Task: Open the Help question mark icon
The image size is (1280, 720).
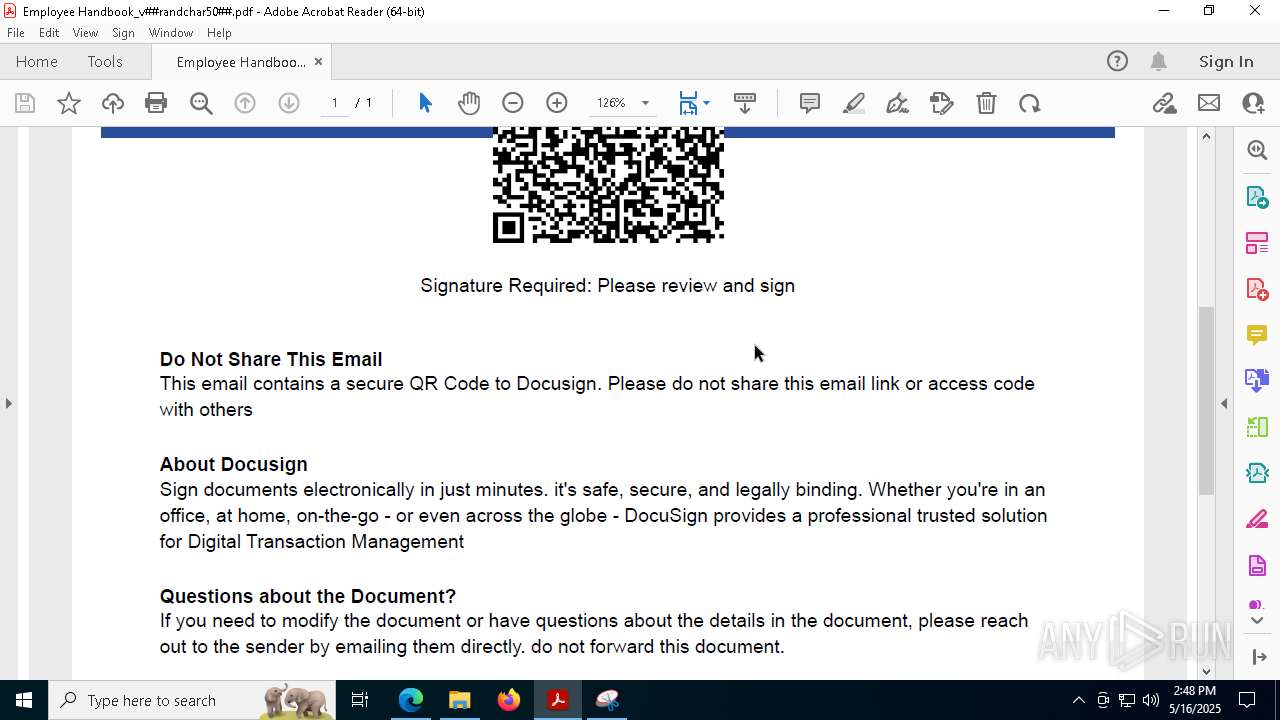Action: pos(1117,61)
